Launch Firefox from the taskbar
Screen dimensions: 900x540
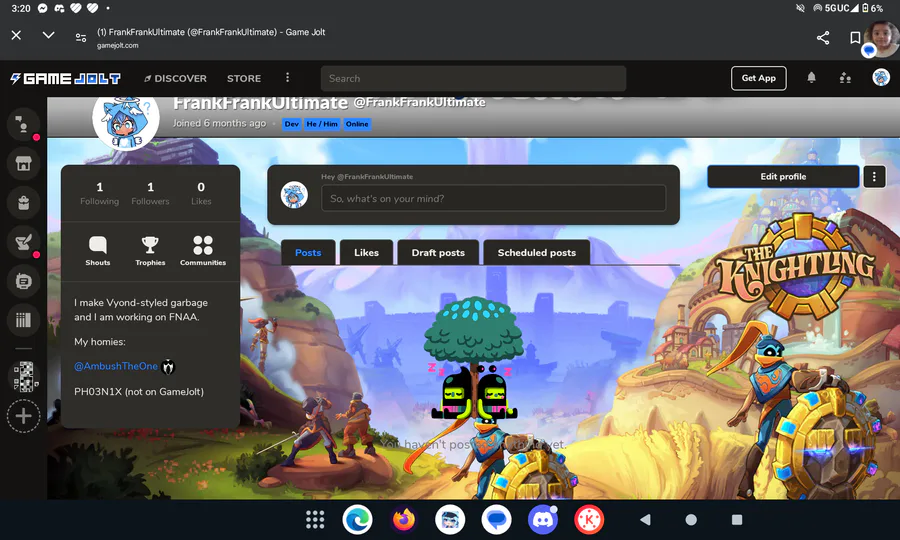[404, 520]
